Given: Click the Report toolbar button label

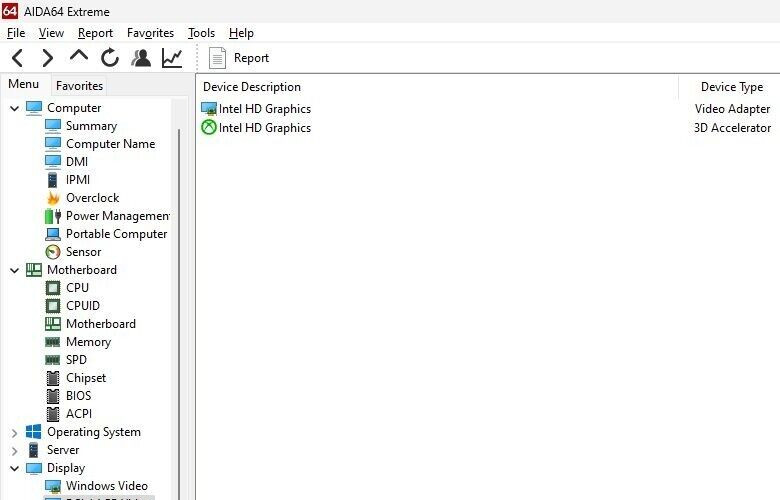Looking at the screenshot, I should (251, 58).
